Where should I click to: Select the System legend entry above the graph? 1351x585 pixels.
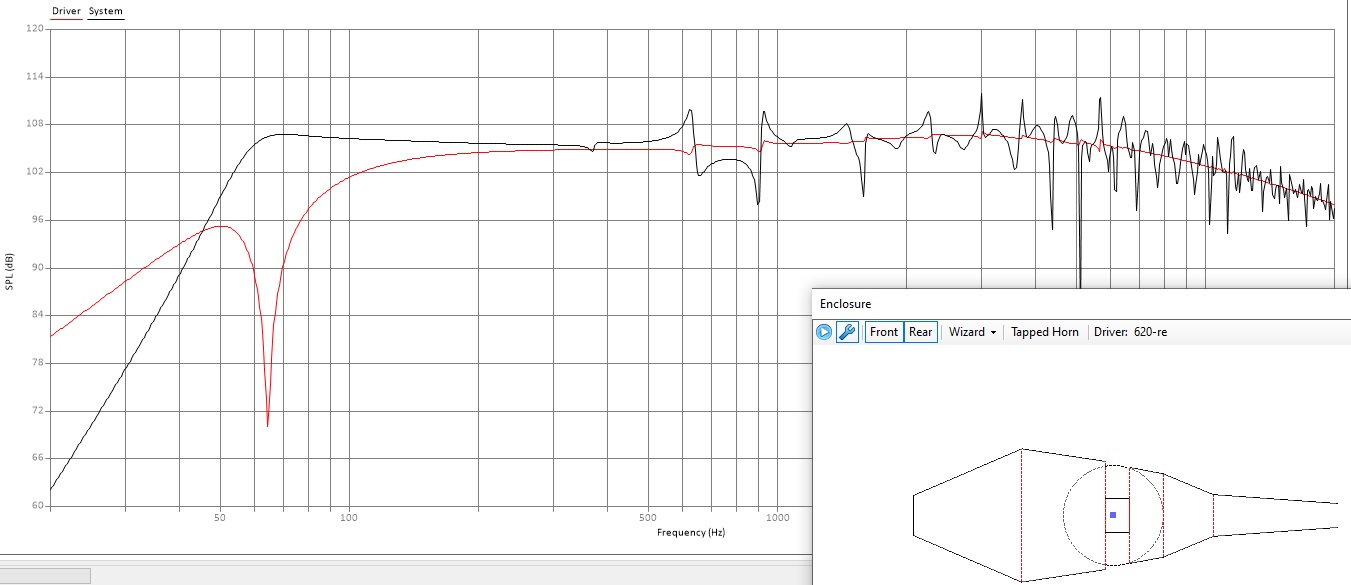click(106, 12)
